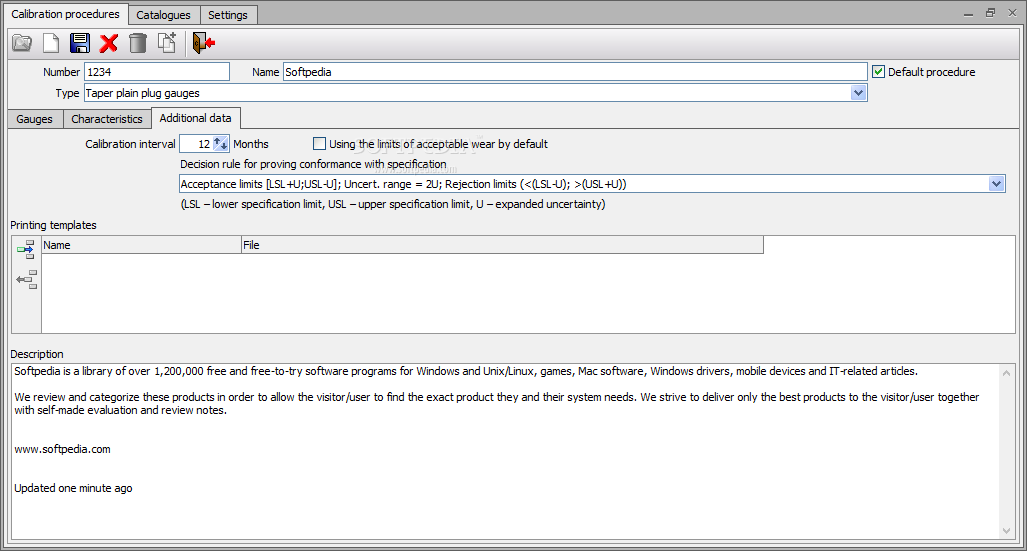
Task: Switch to the Characteristics tab
Action: pyautogui.click(x=107, y=119)
